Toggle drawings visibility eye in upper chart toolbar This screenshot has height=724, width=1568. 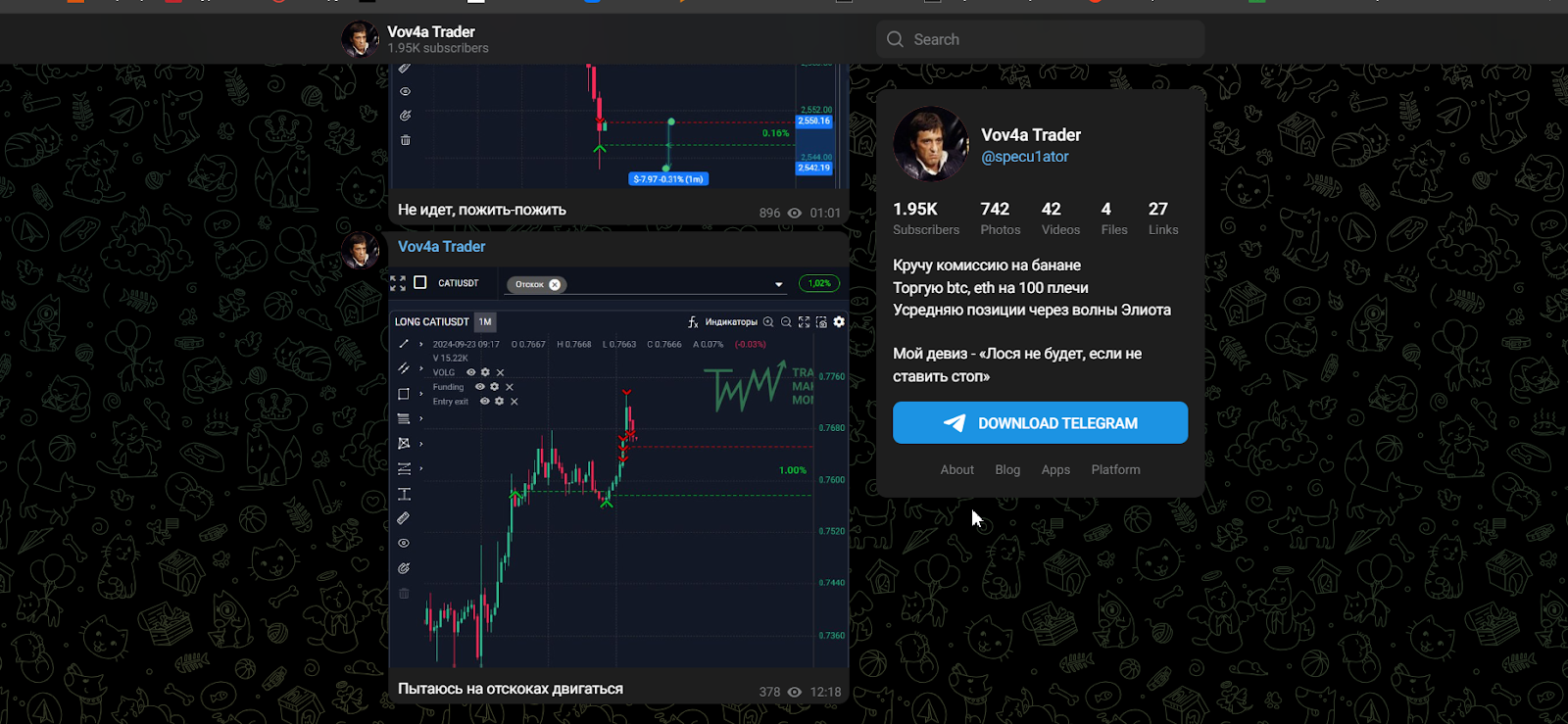pyautogui.click(x=405, y=91)
